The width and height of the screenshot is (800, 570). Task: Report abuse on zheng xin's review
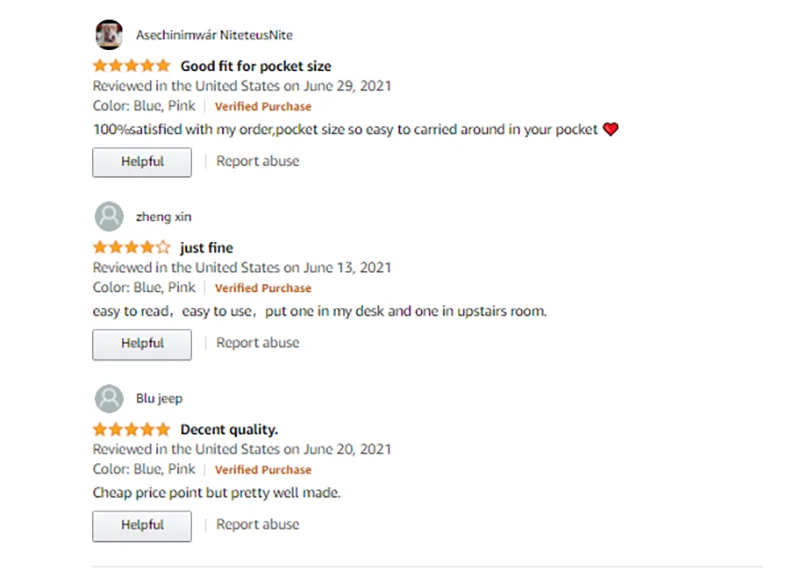pyautogui.click(x=258, y=343)
